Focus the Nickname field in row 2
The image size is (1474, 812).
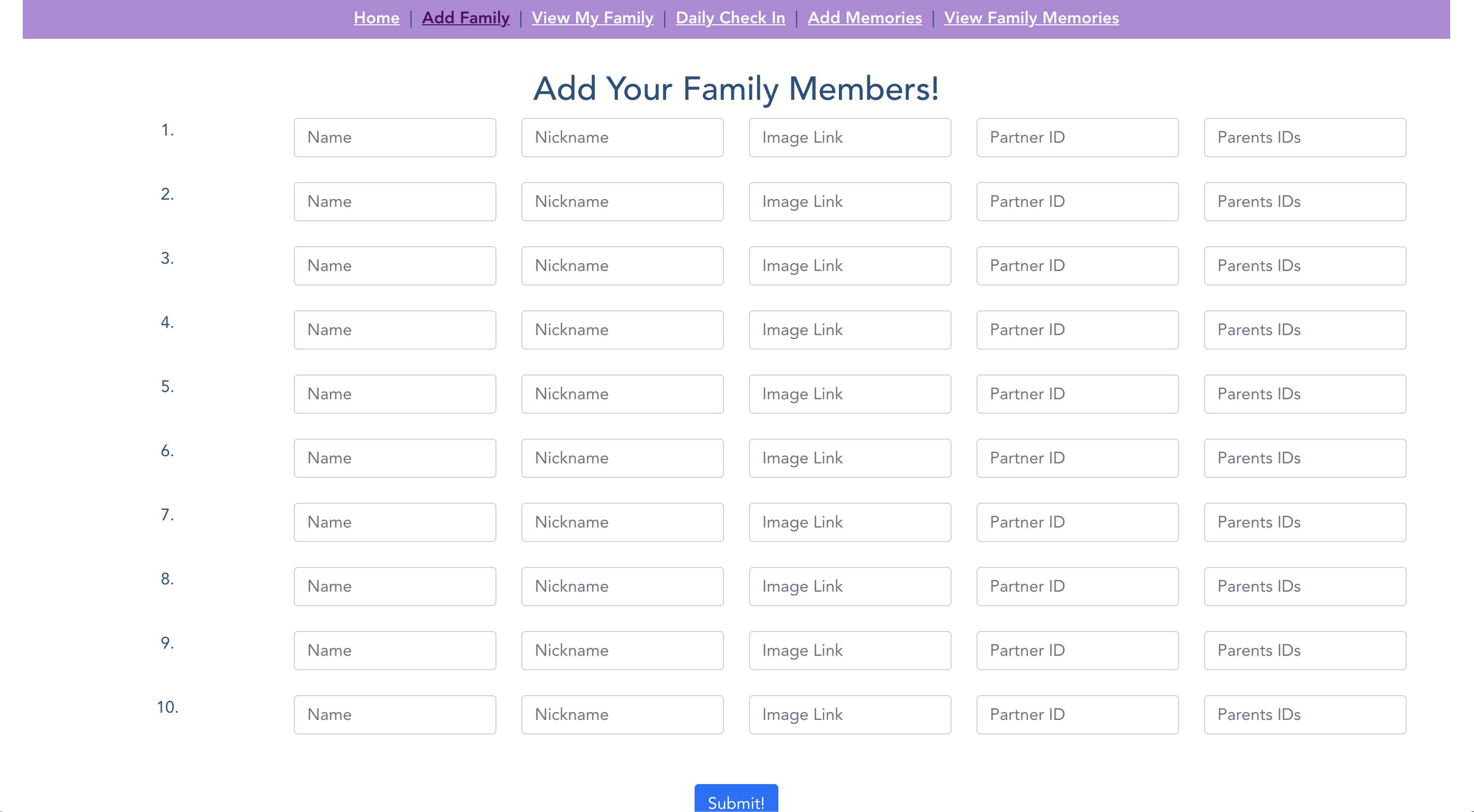tap(622, 201)
